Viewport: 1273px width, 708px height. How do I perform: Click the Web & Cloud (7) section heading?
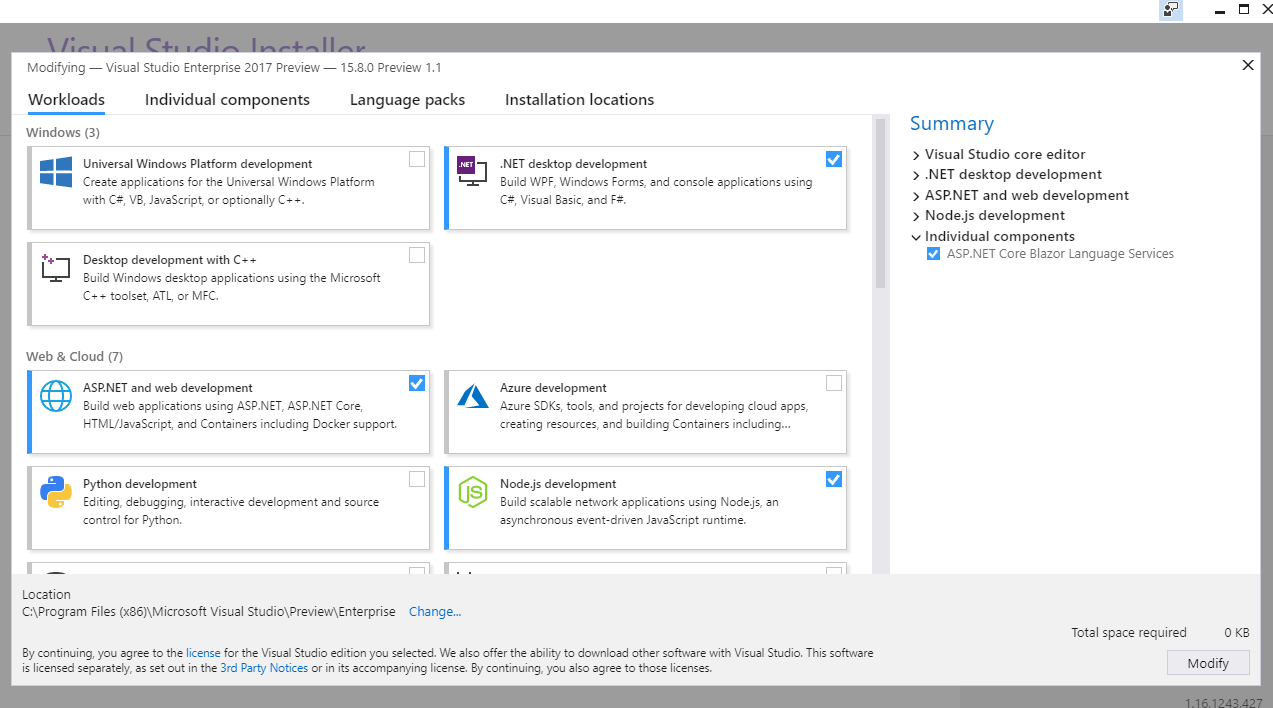[x=75, y=356]
